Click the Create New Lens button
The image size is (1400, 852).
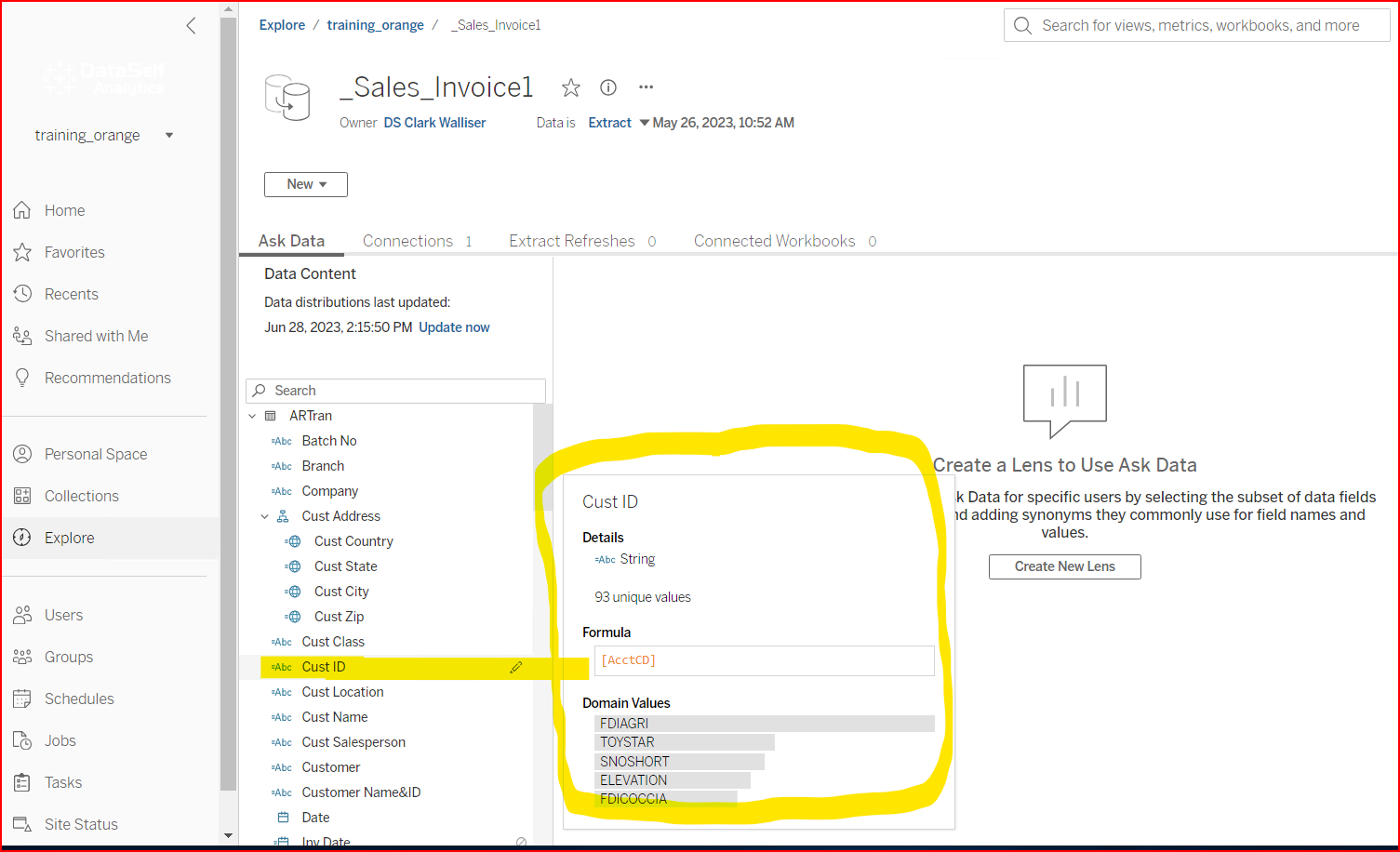pyautogui.click(x=1064, y=566)
